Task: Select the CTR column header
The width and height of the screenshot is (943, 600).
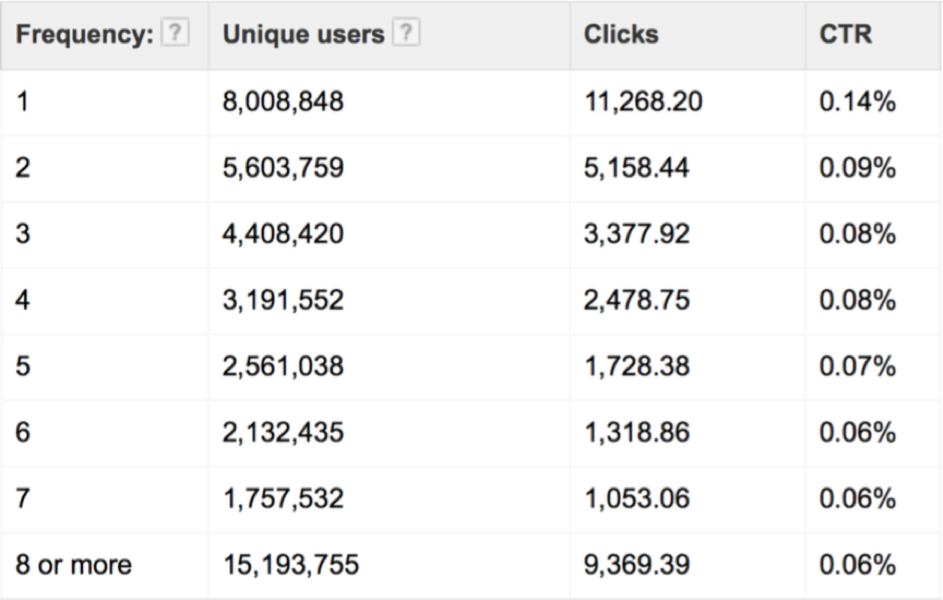Action: 845,34
